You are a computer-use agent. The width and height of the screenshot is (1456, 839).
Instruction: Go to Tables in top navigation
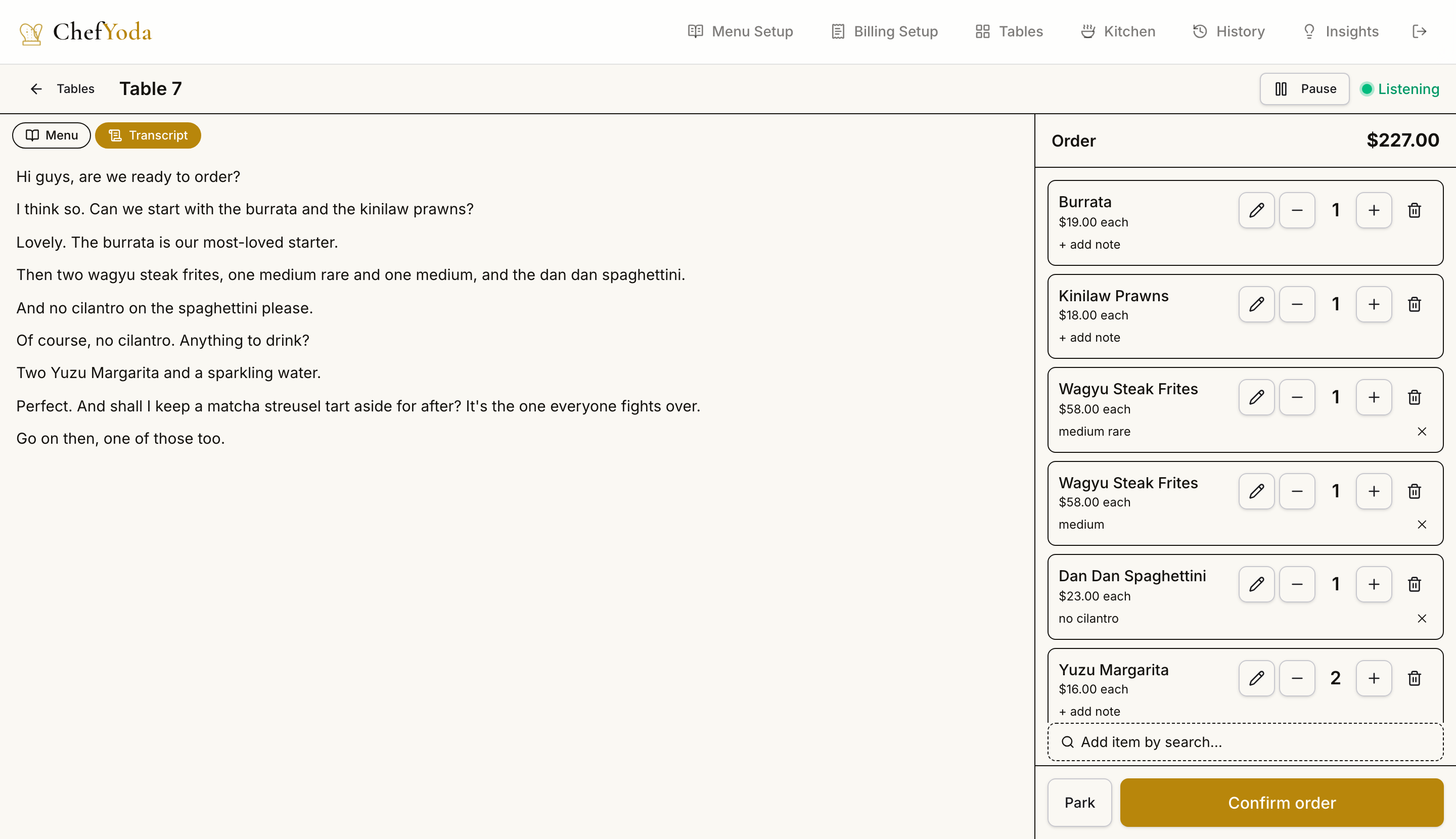[x=1009, y=31]
